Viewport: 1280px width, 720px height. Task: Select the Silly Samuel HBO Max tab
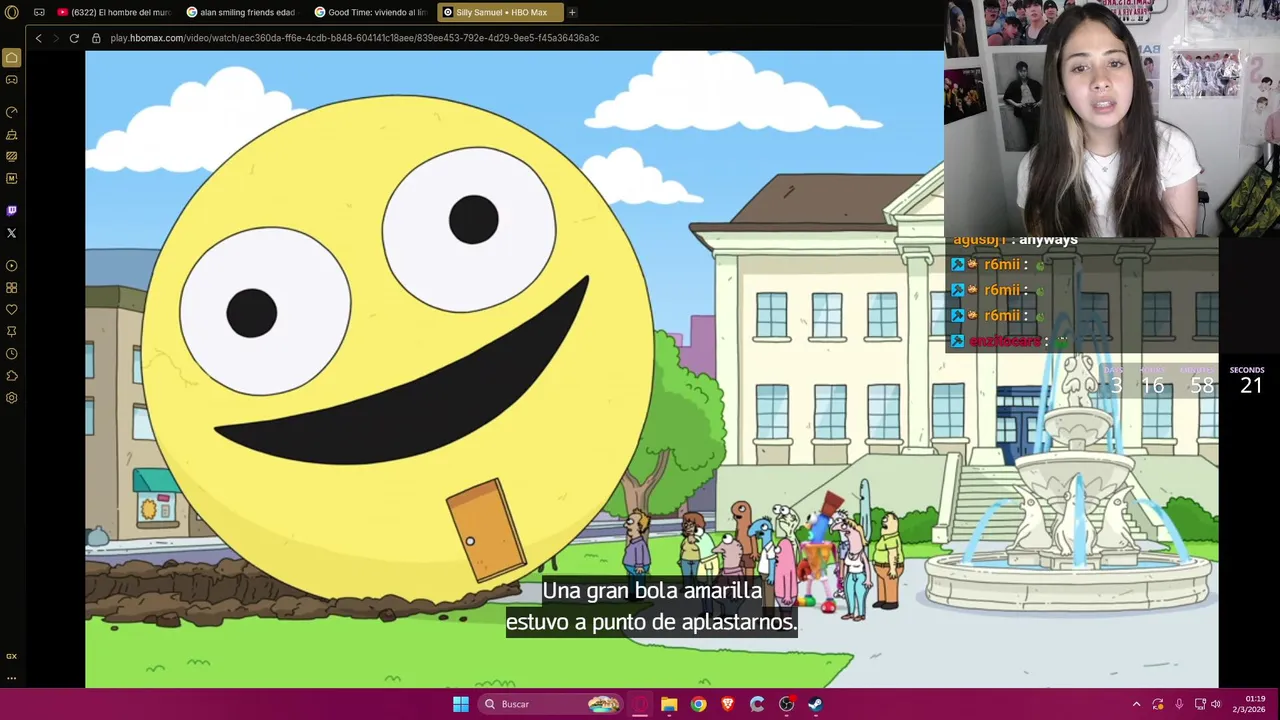click(x=501, y=12)
